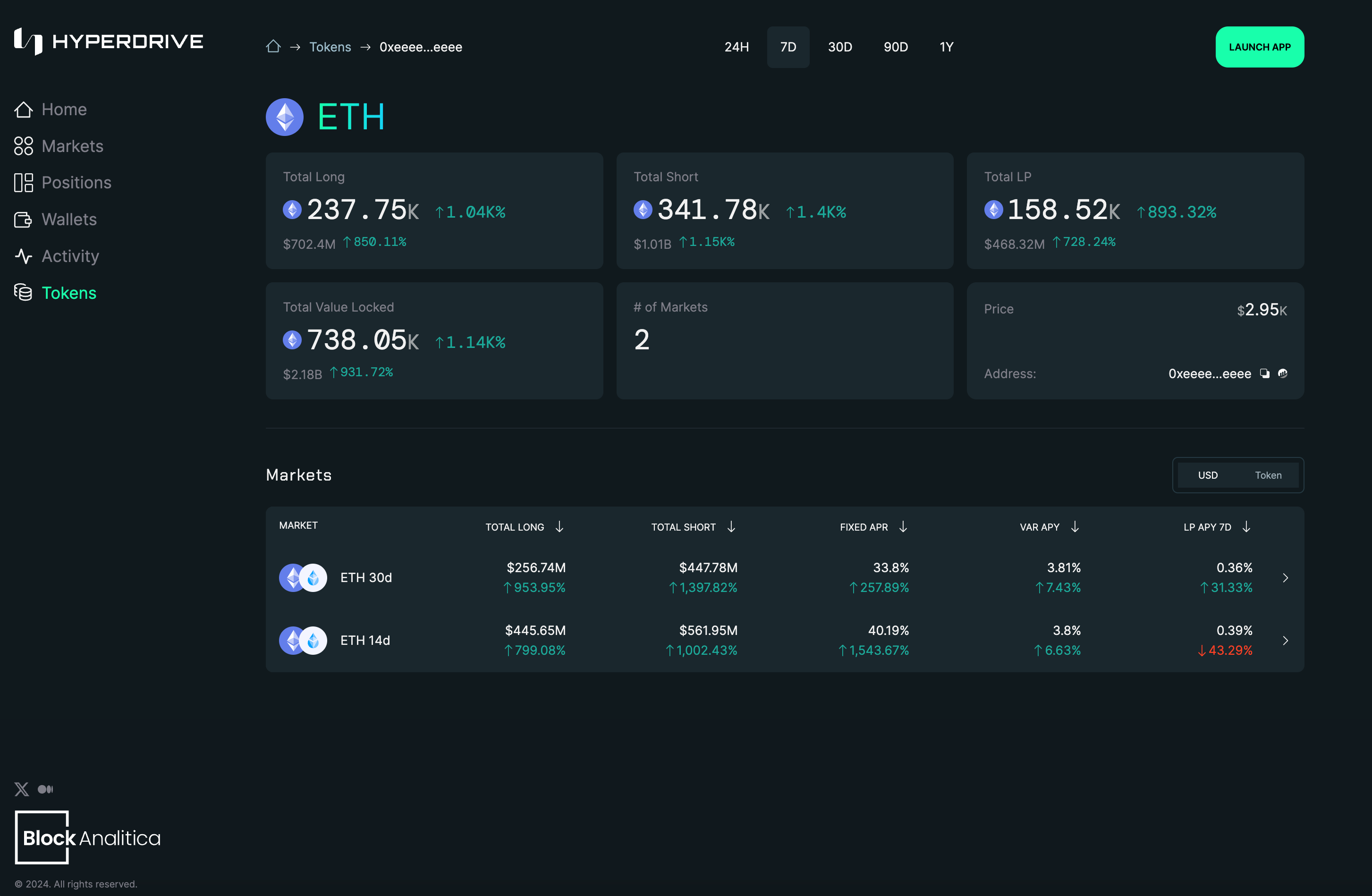Select the 30D time range
This screenshot has width=1372, height=896.
(839, 47)
